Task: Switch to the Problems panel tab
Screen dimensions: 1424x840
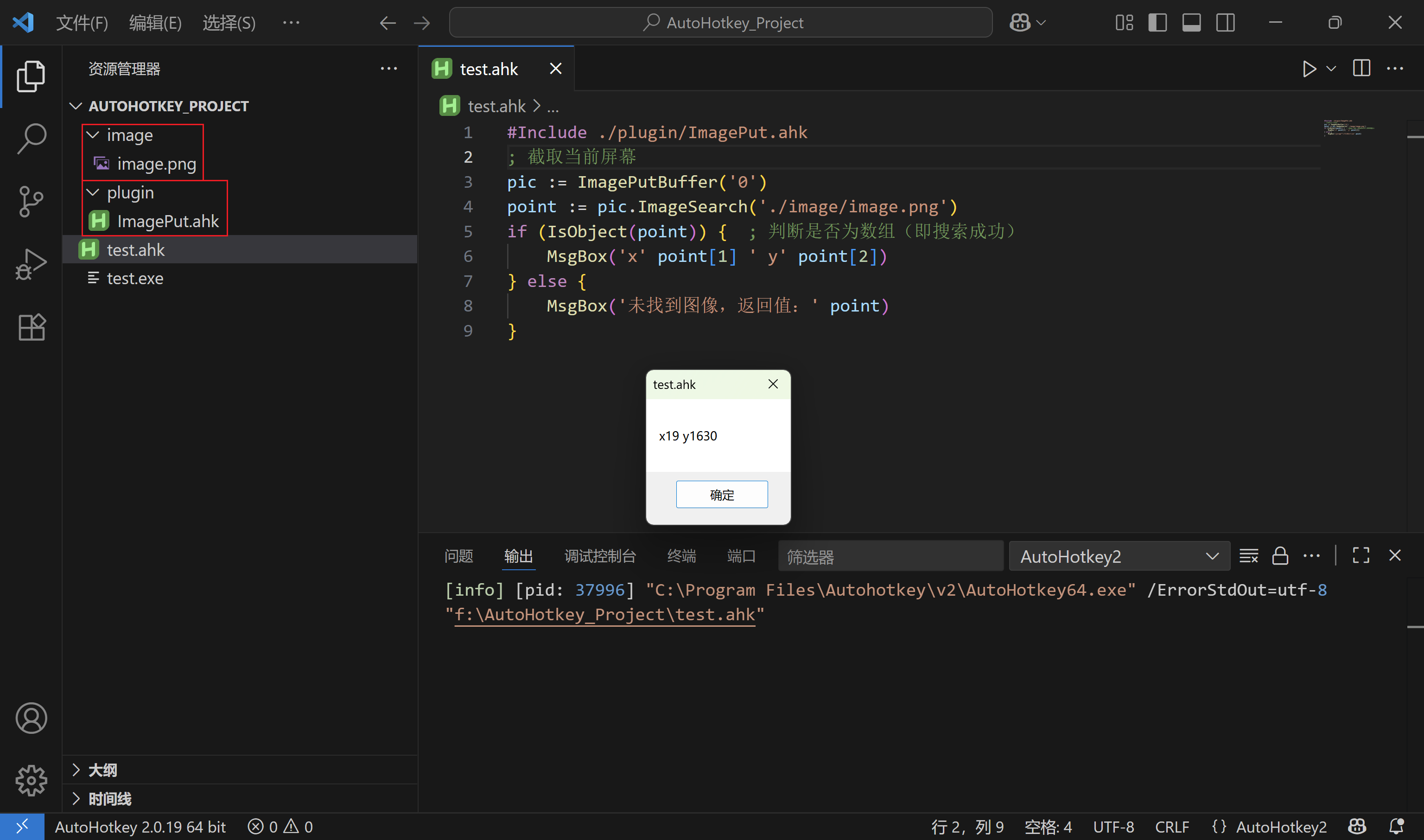Action: 458,556
